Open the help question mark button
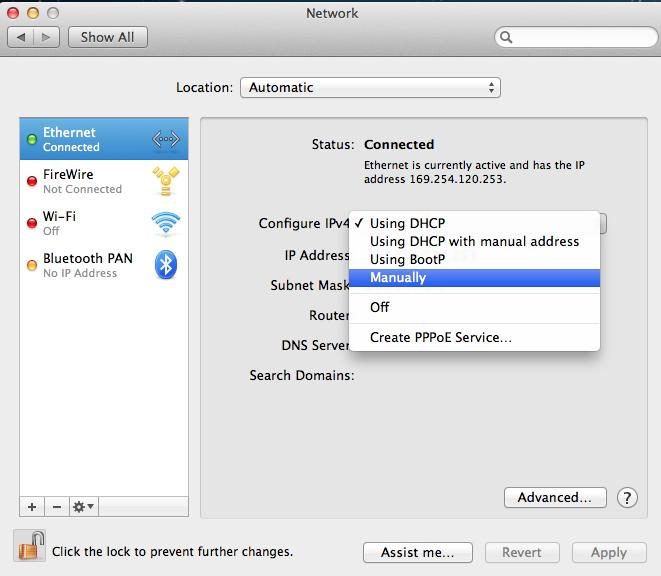 [x=627, y=498]
